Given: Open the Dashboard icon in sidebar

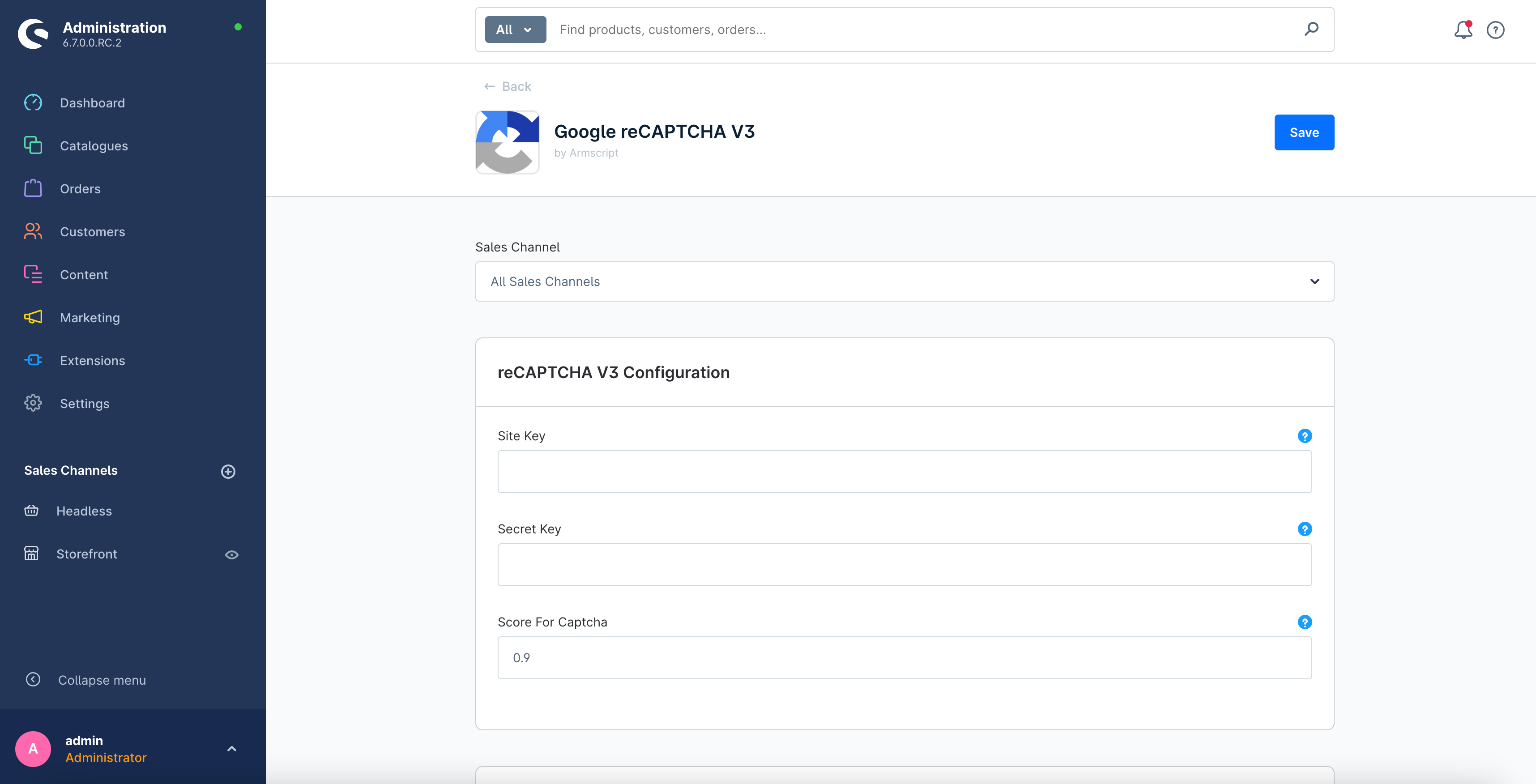Looking at the screenshot, I should pyautogui.click(x=33, y=102).
